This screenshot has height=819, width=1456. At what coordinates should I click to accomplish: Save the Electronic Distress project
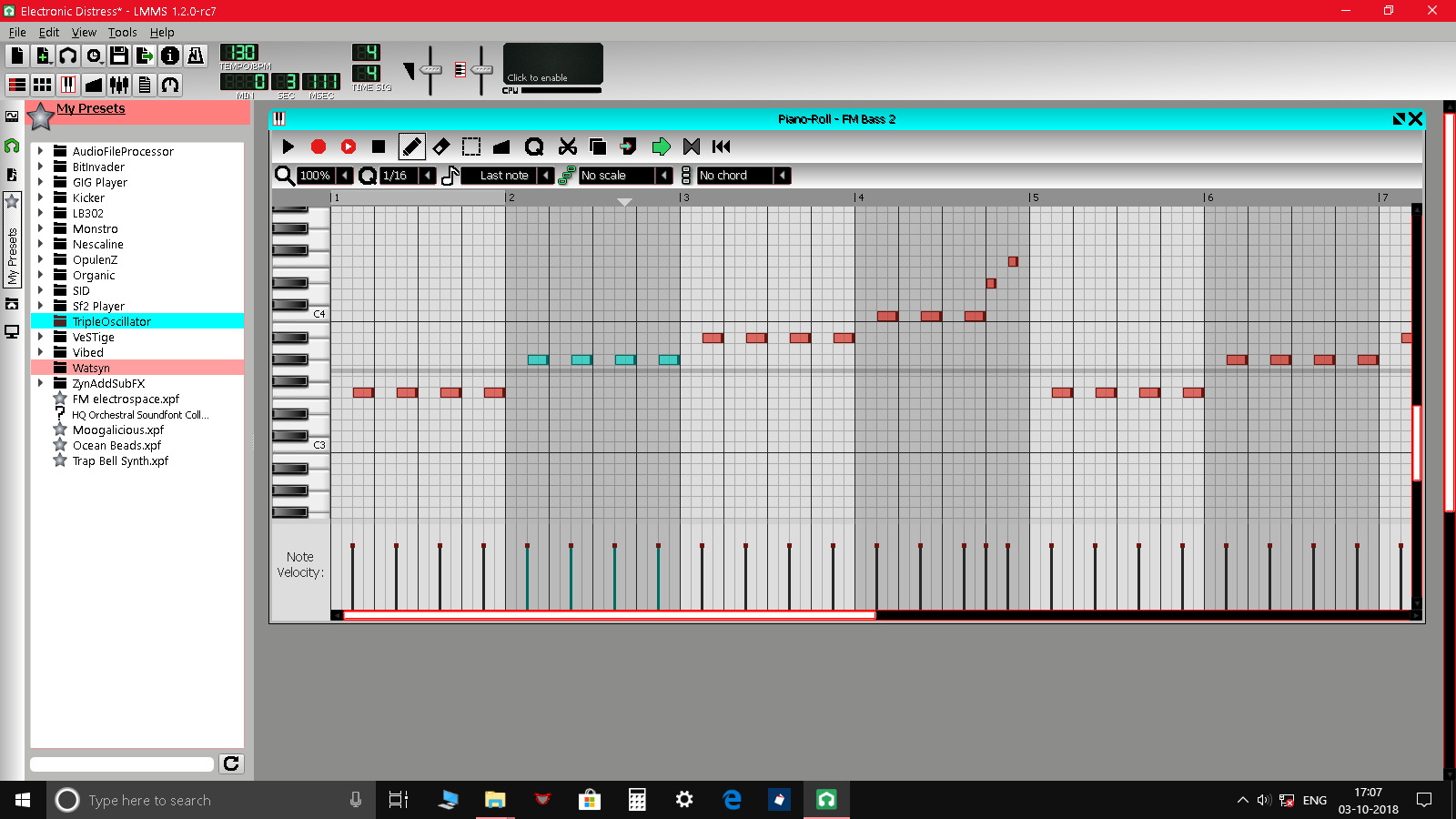(x=119, y=56)
